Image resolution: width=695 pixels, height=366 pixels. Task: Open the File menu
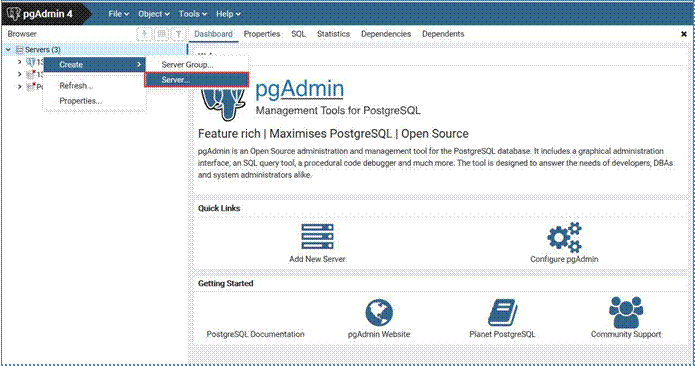coord(118,14)
